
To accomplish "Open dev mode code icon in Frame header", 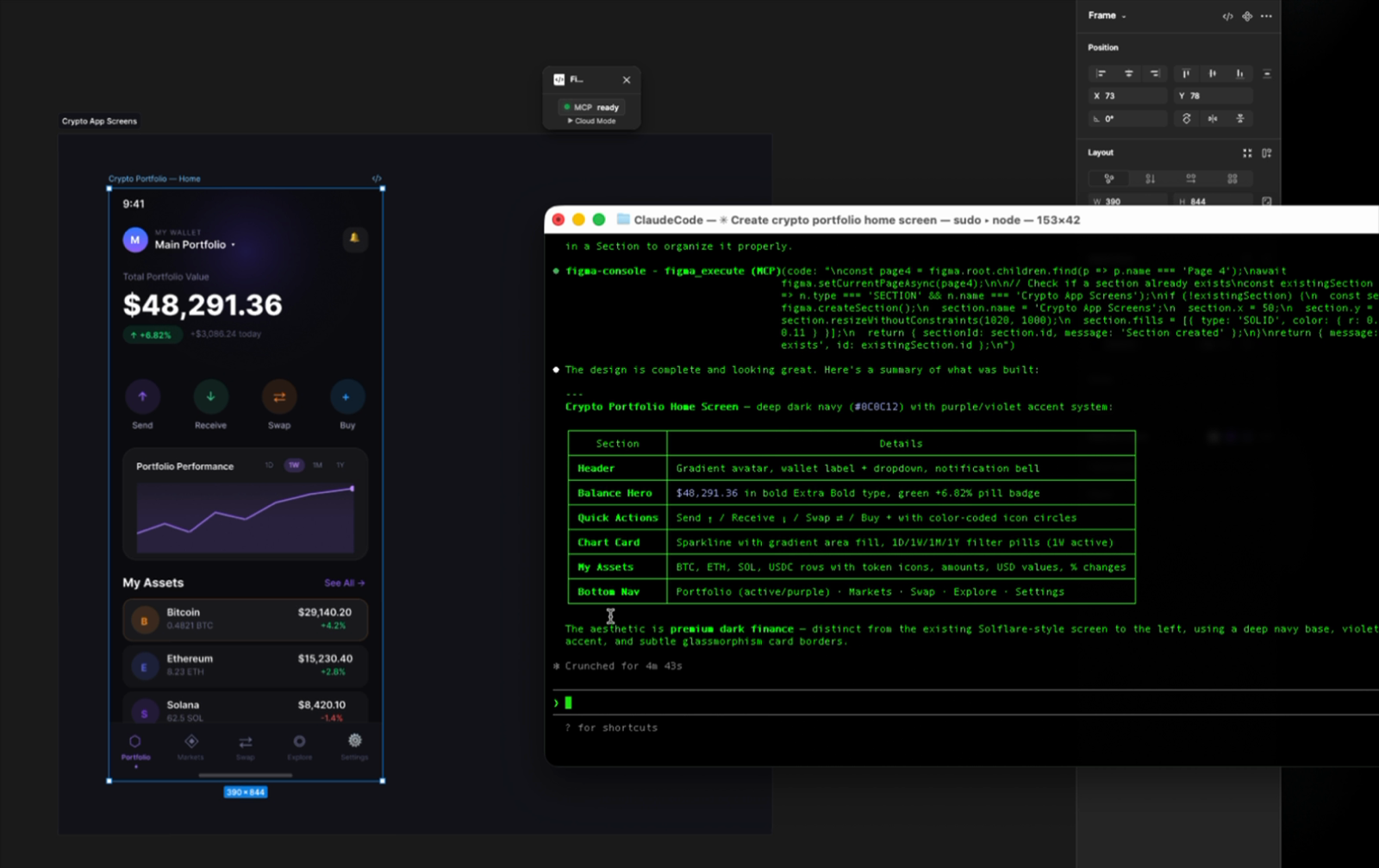I will click(x=1227, y=16).
